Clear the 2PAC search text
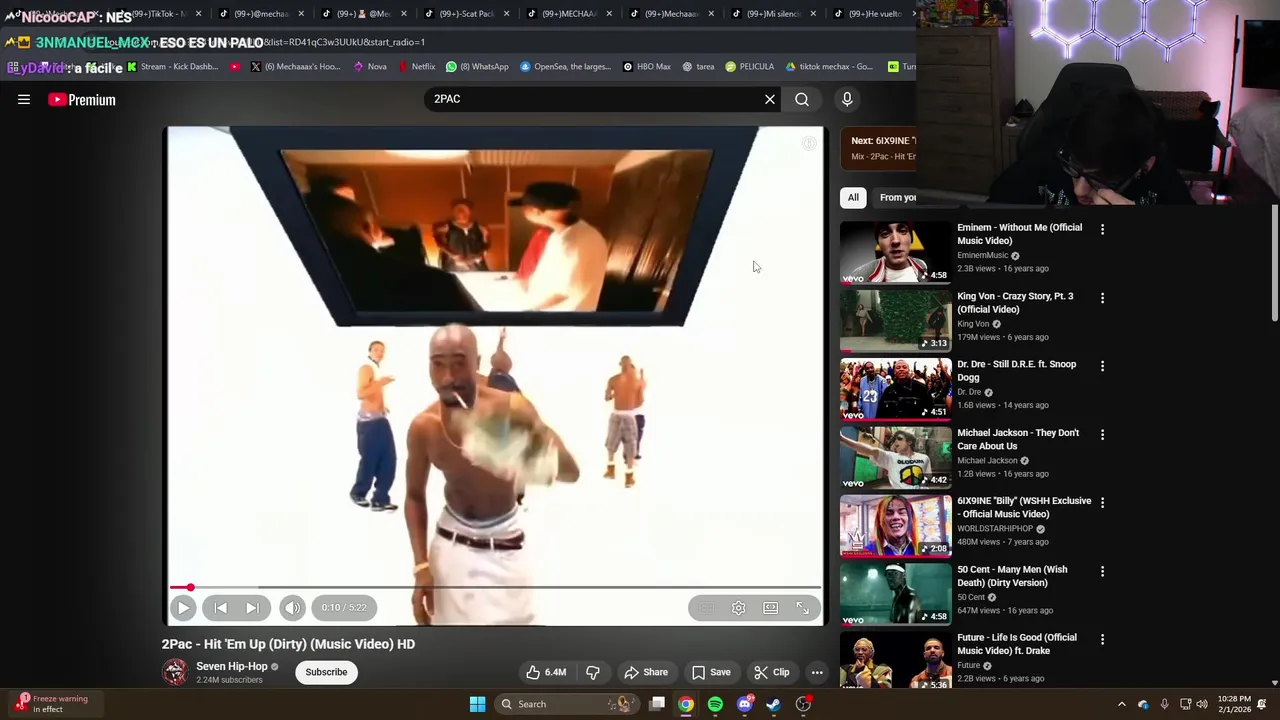 click(x=770, y=99)
